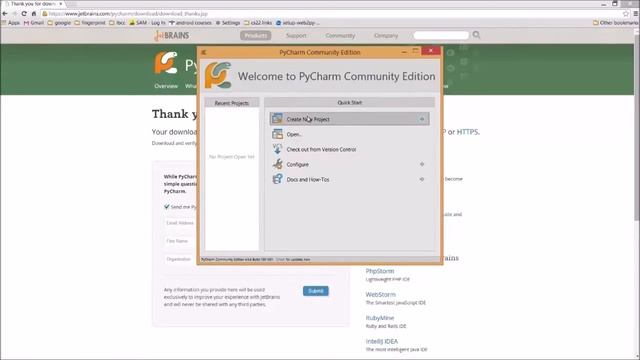Screen dimensions: 640x360
Task: Click the Configure wrench icon
Action: (x=278, y=164)
